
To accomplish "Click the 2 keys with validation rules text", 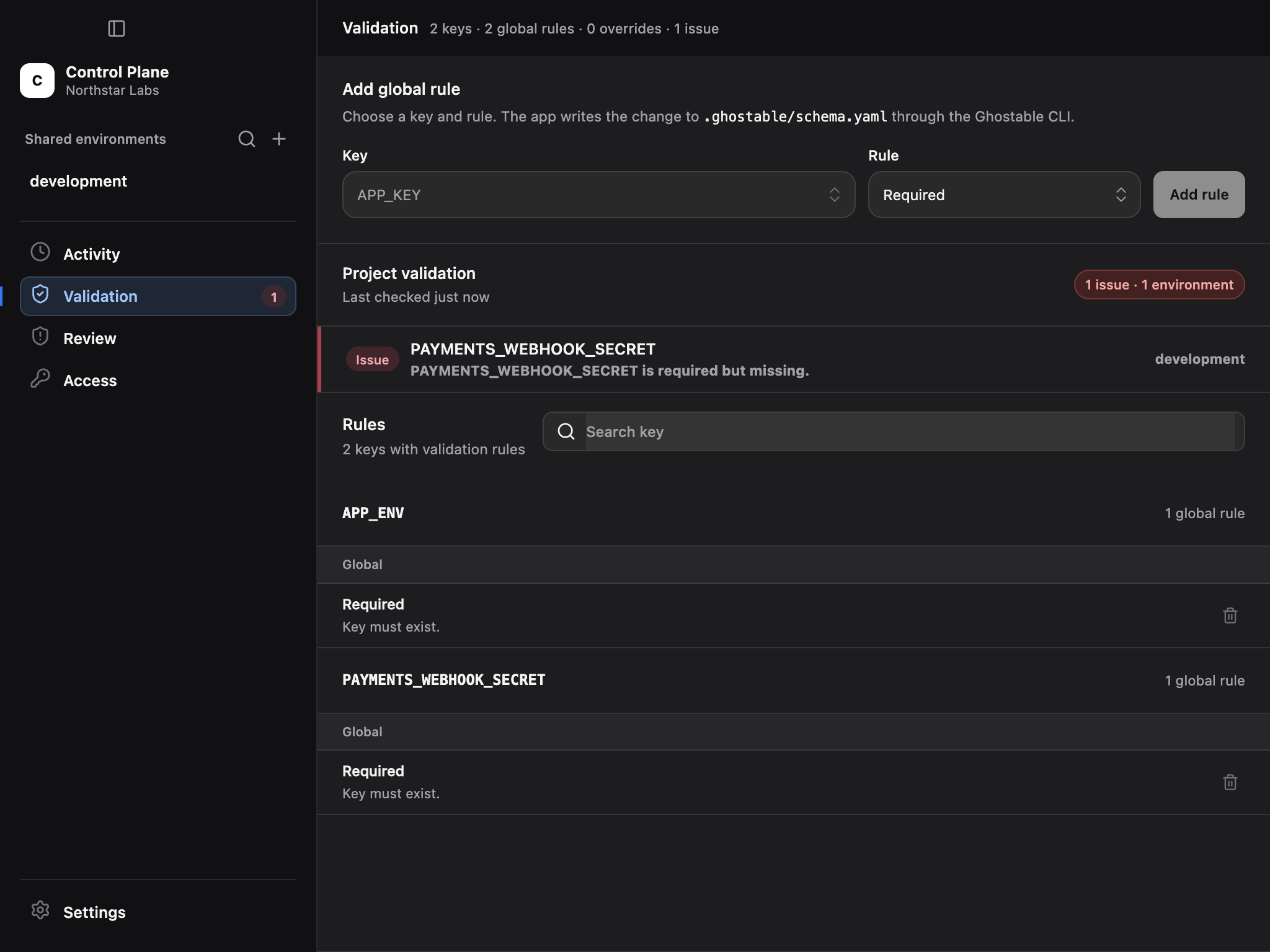I will pyautogui.click(x=433, y=449).
